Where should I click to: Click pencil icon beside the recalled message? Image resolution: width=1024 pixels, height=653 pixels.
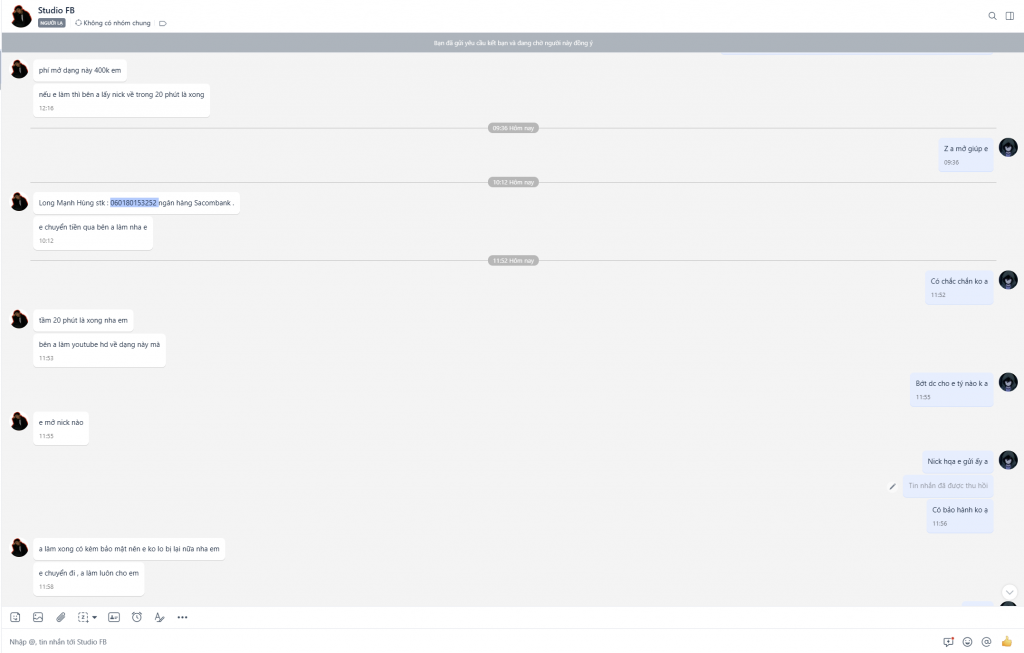coord(892,486)
